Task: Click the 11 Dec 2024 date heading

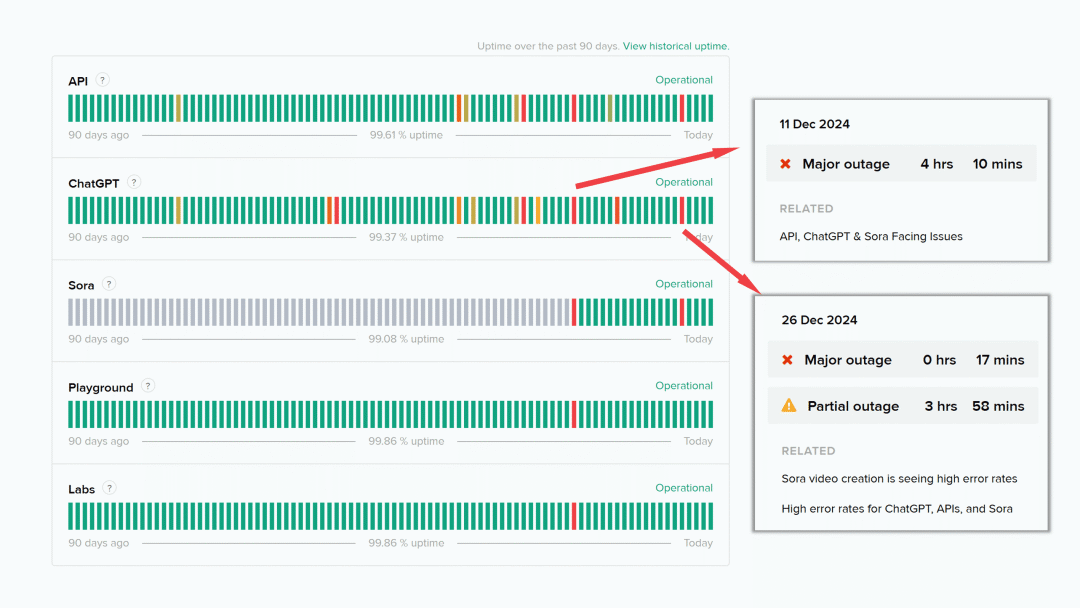Action: tap(814, 124)
